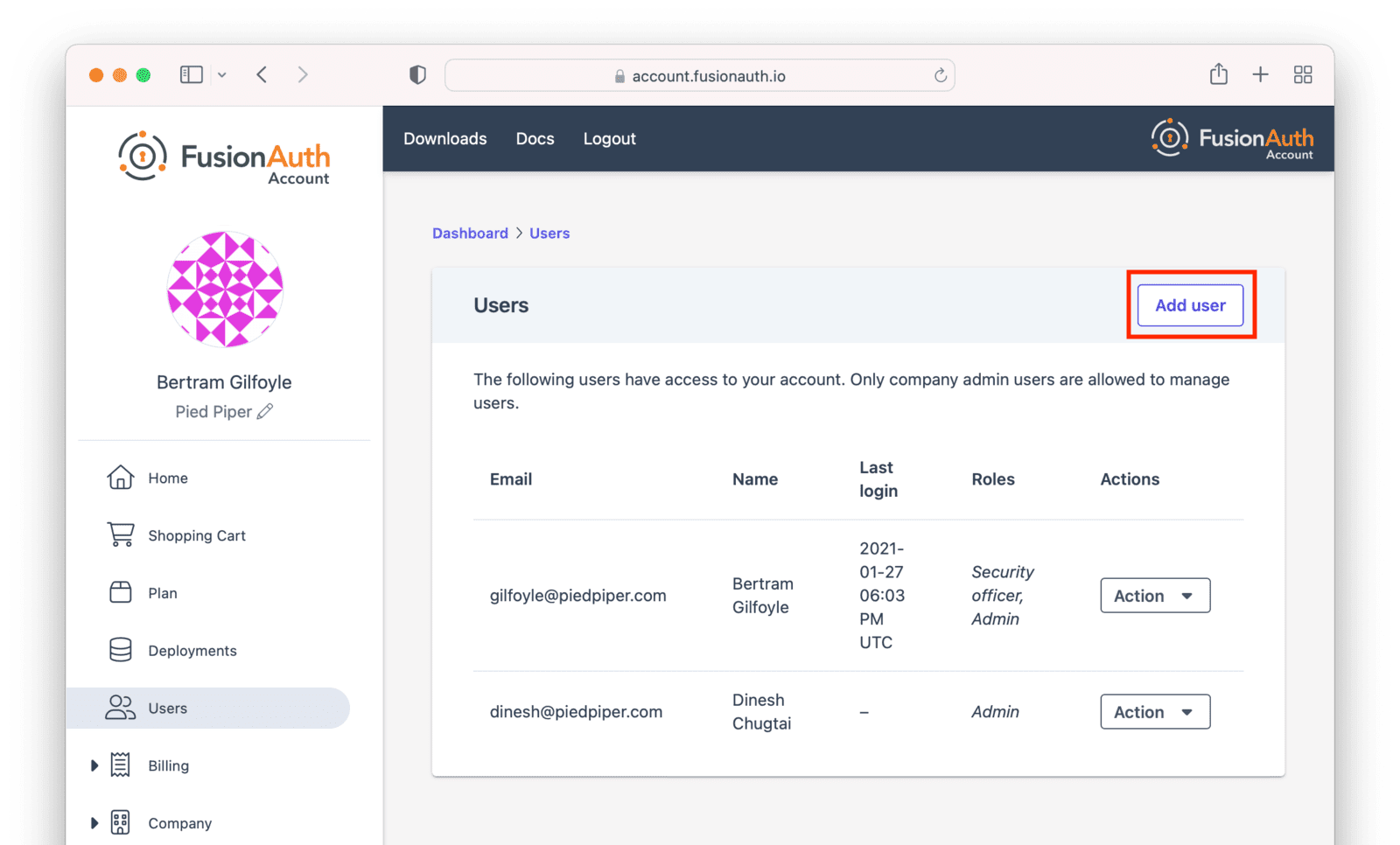Click the Security officer, Admin roles cell
Viewport: 1400px width, 845px height.
1003,596
